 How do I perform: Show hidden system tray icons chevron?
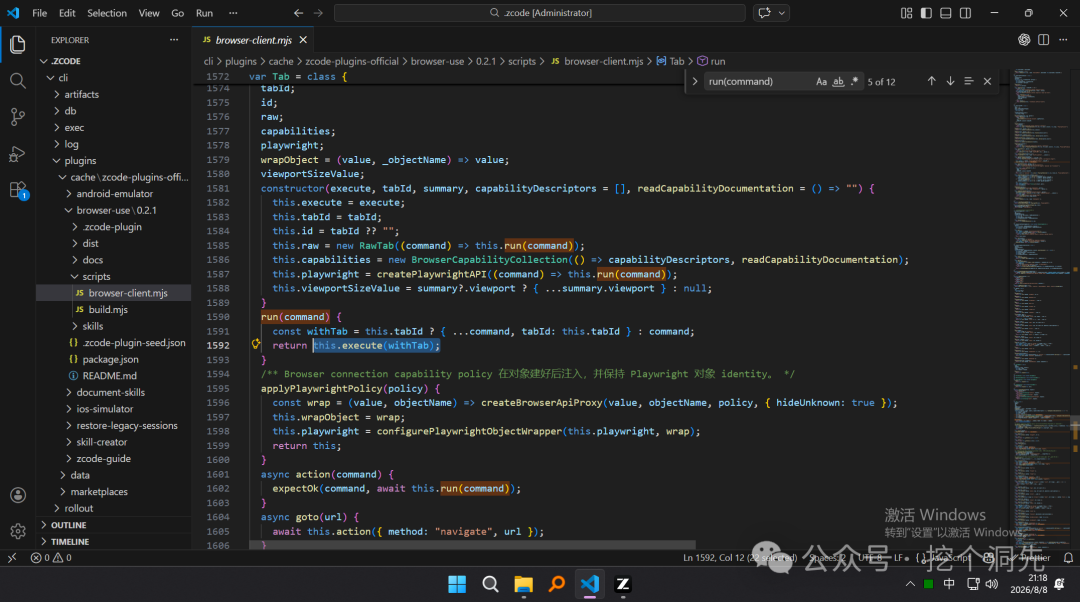(x=910, y=584)
